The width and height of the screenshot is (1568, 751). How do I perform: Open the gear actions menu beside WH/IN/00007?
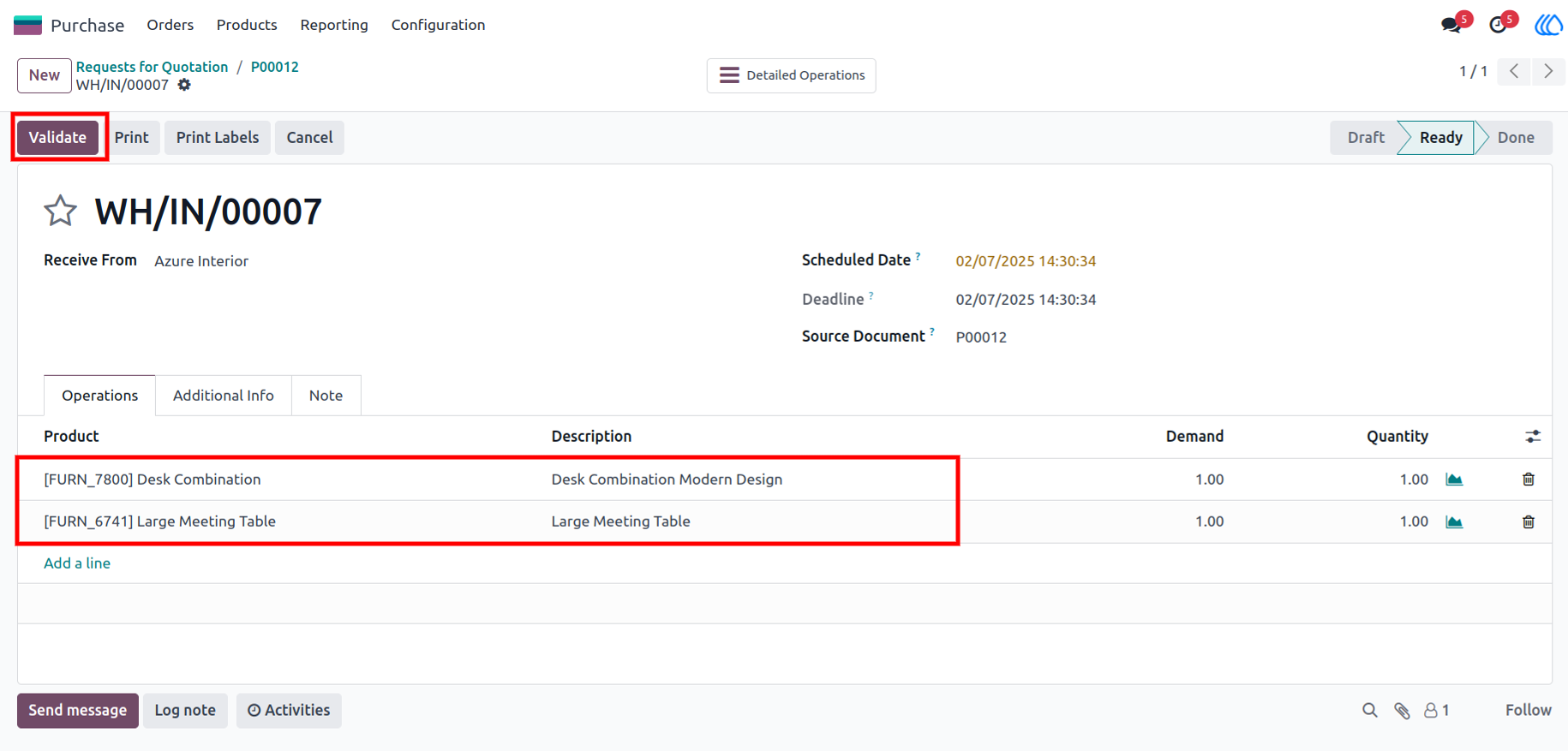(x=184, y=85)
